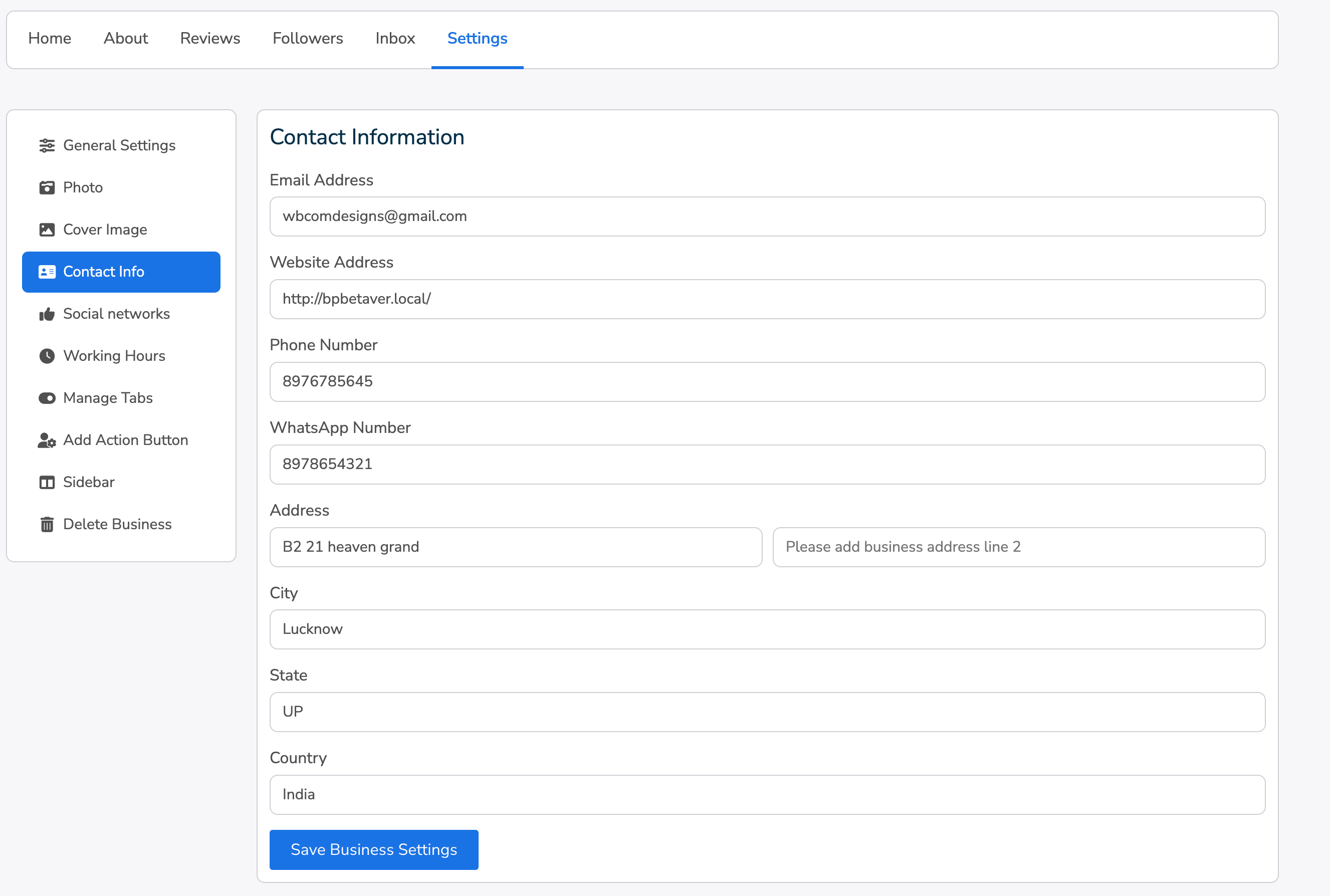Click the Manage Tabs toggle icon
The image size is (1330, 896).
(x=48, y=398)
